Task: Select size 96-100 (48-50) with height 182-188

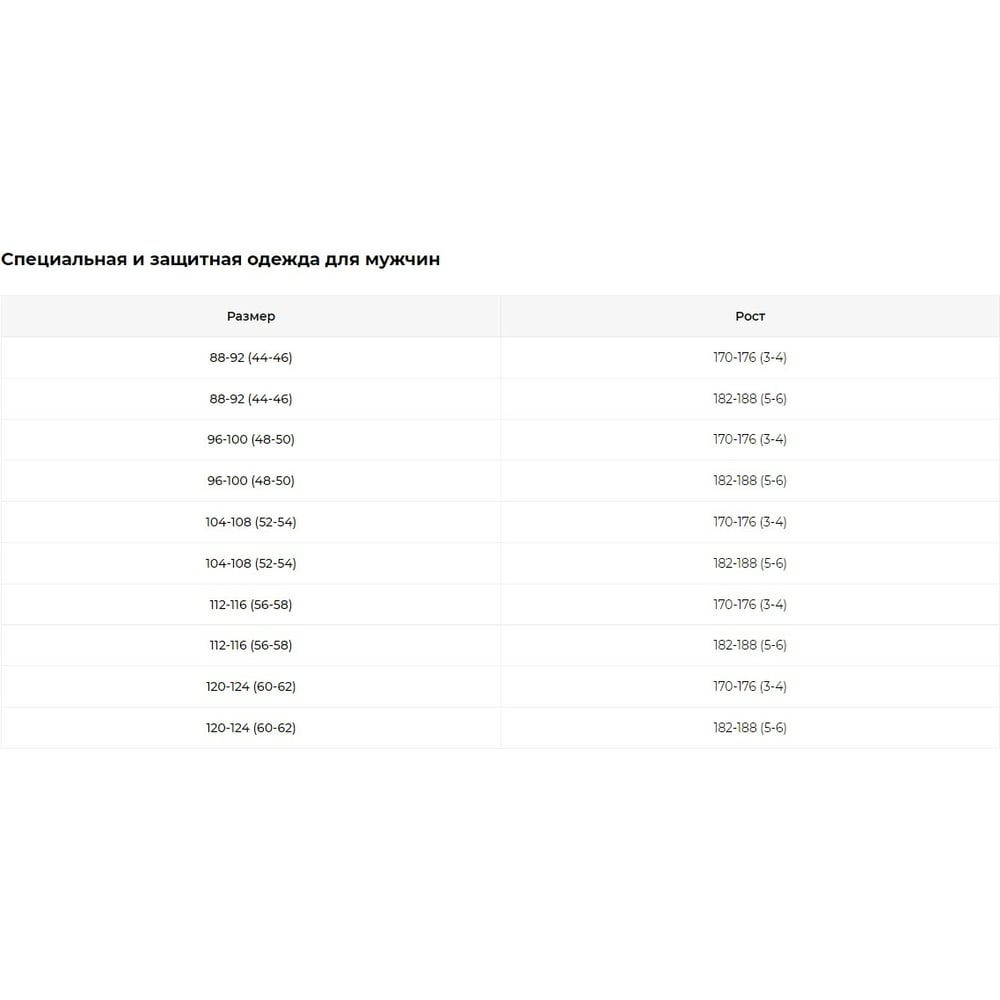Action: point(250,481)
